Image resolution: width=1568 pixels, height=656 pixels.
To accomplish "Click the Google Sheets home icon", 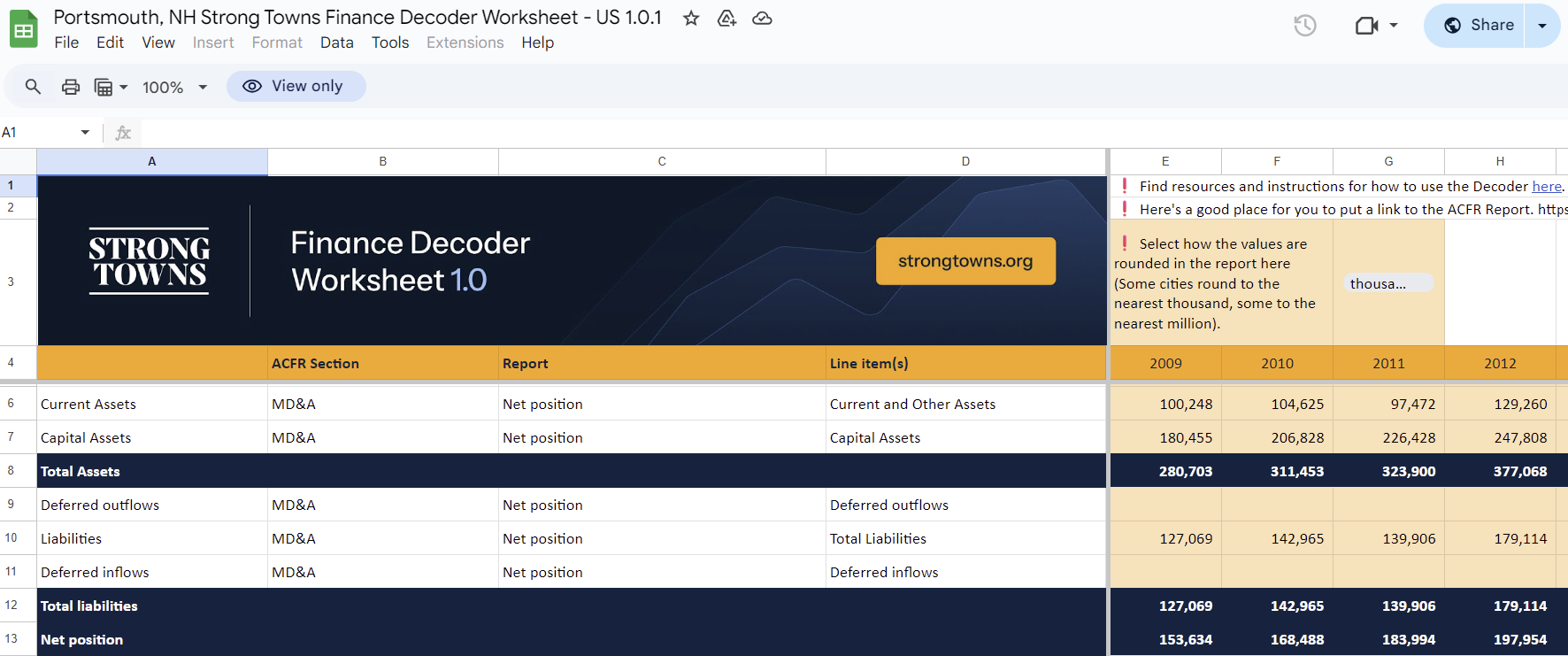I will [24, 28].
